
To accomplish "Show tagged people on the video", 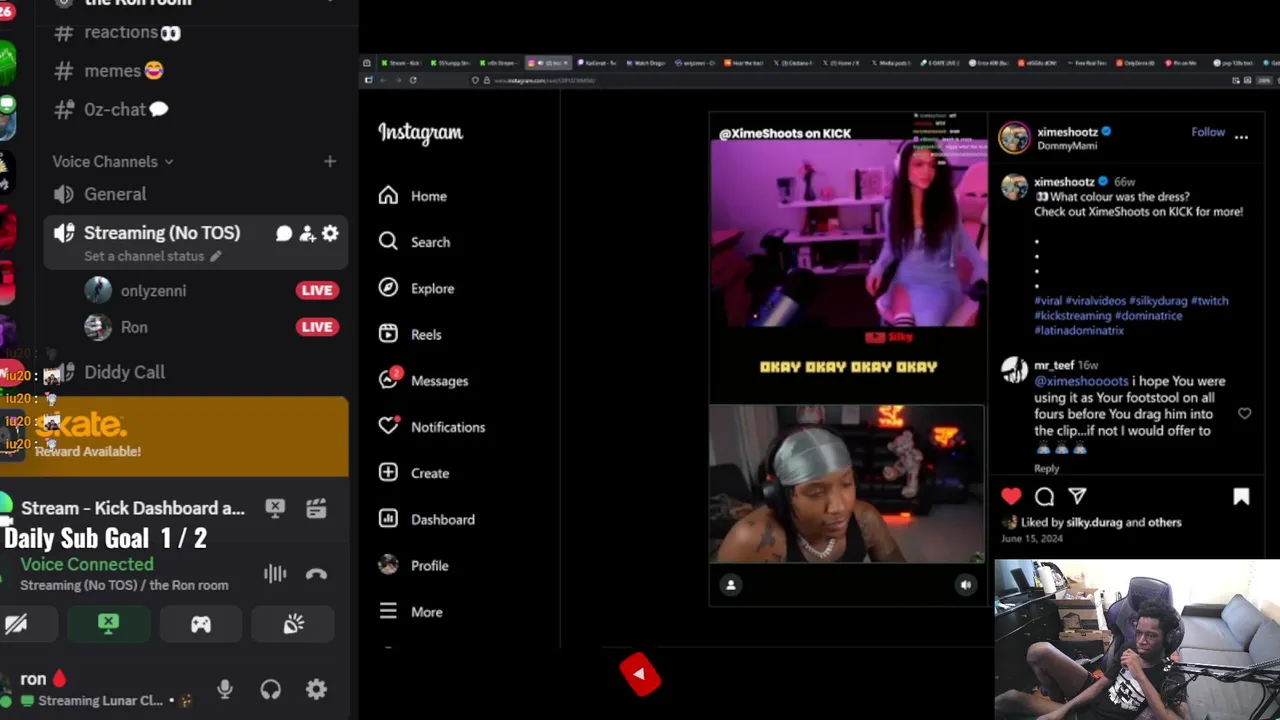I will (x=731, y=585).
